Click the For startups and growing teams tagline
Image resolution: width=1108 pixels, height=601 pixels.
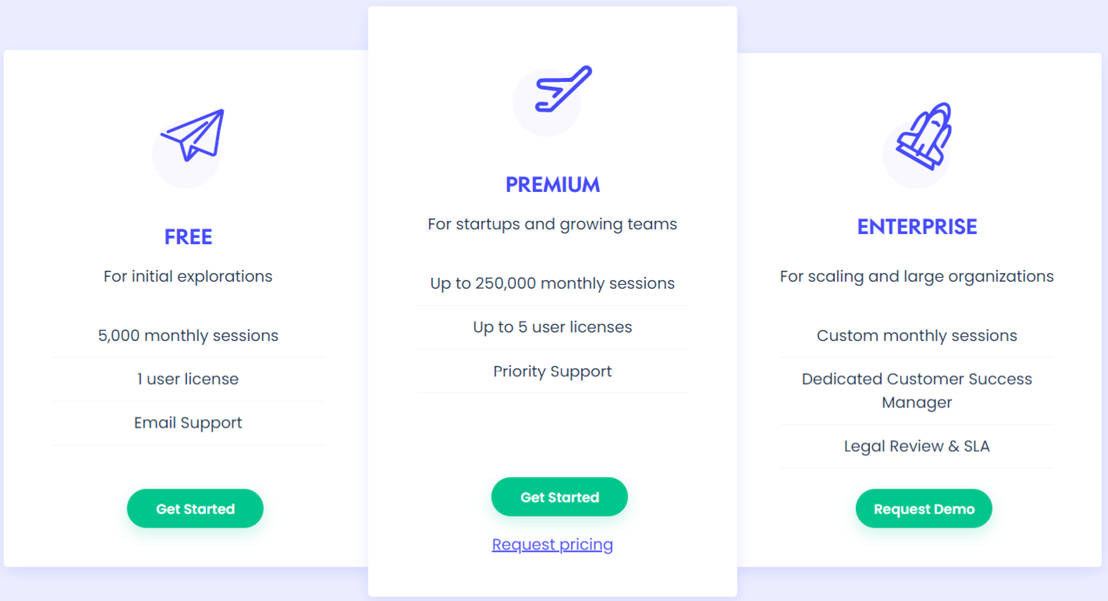(x=552, y=224)
